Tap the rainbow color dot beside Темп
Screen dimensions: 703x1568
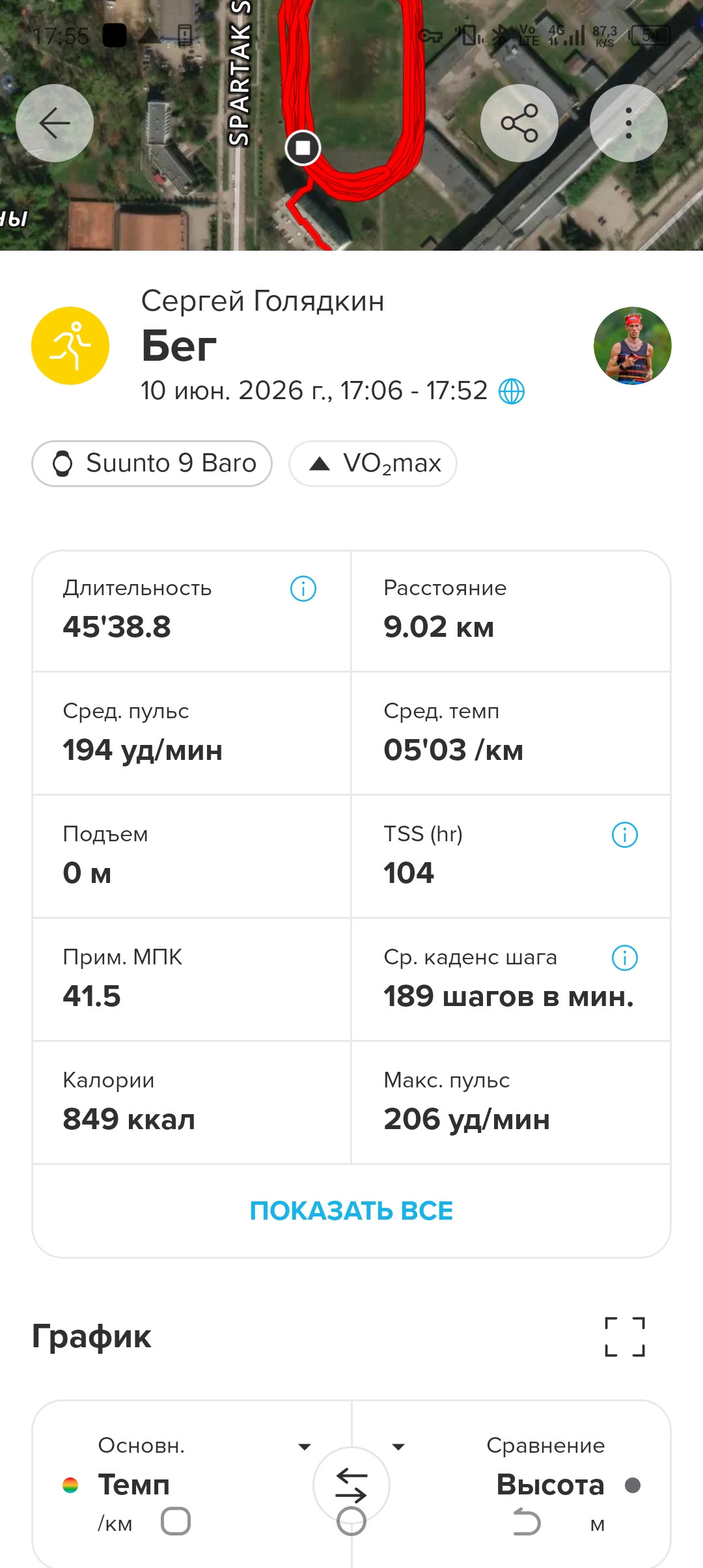pyautogui.click(x=70, y=1485)
